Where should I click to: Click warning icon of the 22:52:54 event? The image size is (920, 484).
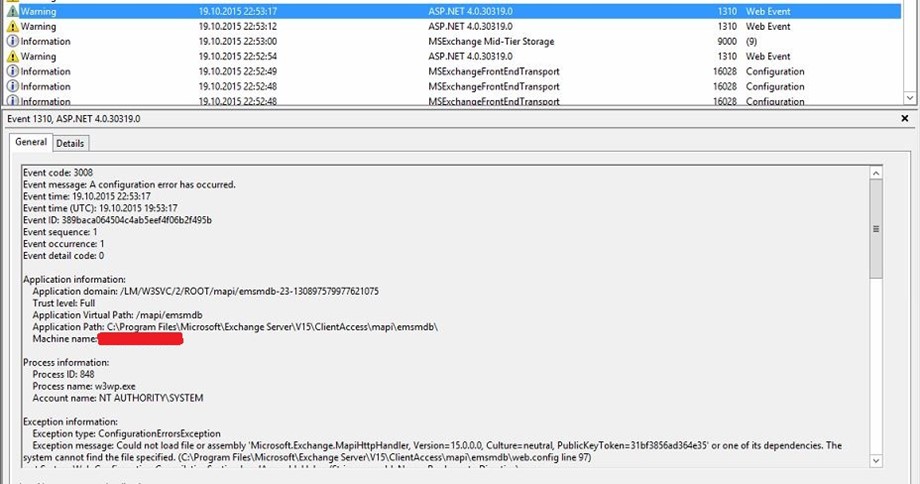click(12, 56)
